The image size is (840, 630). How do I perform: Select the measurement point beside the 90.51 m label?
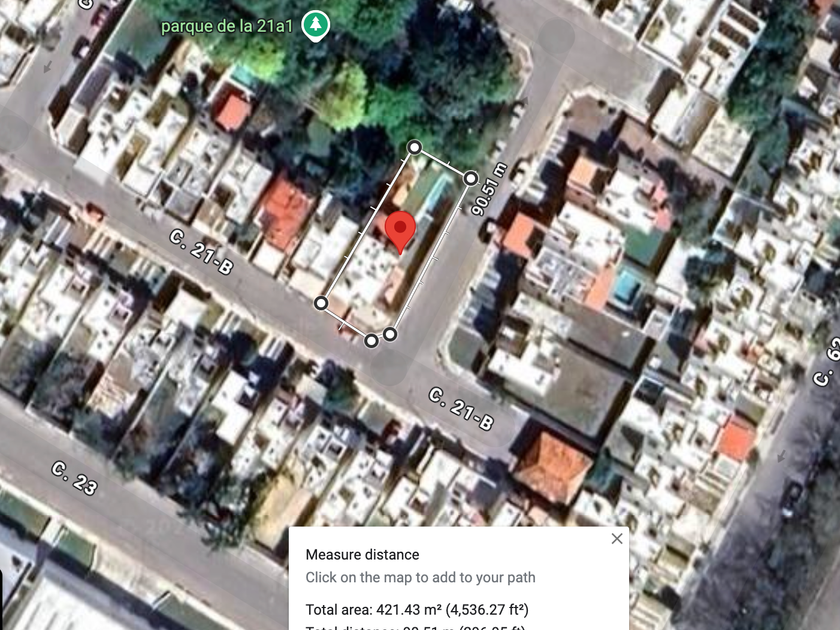tap(470, 178)
